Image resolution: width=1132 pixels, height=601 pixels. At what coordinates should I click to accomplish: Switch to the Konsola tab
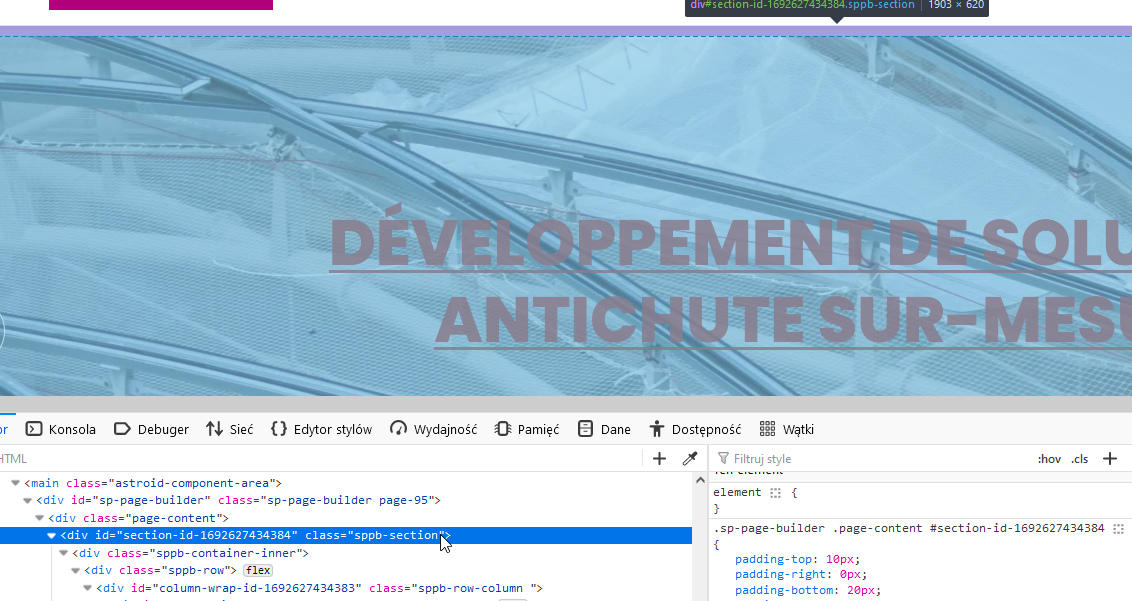pyautogui.click(x=62, y=429)
